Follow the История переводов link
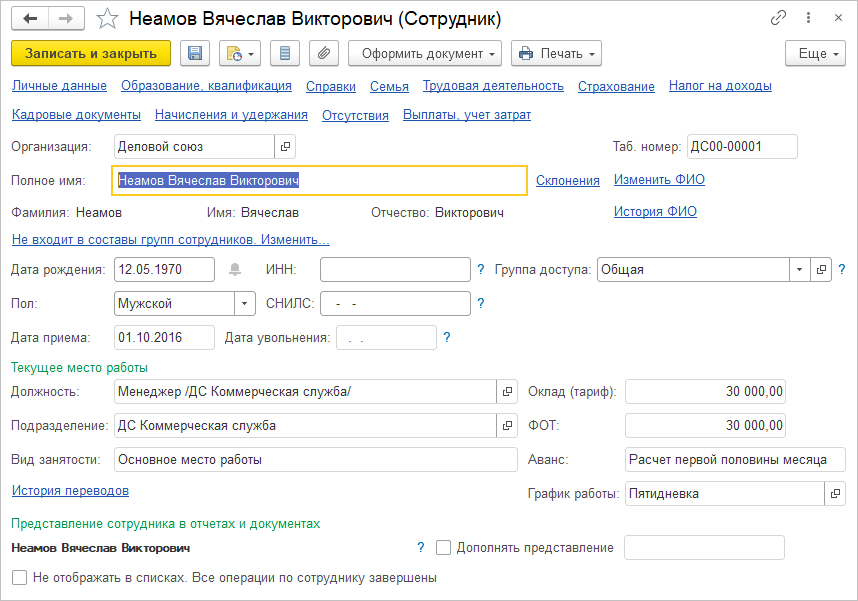Image resolution: width=858 pixels, height=601 pixels. [70, 491]
